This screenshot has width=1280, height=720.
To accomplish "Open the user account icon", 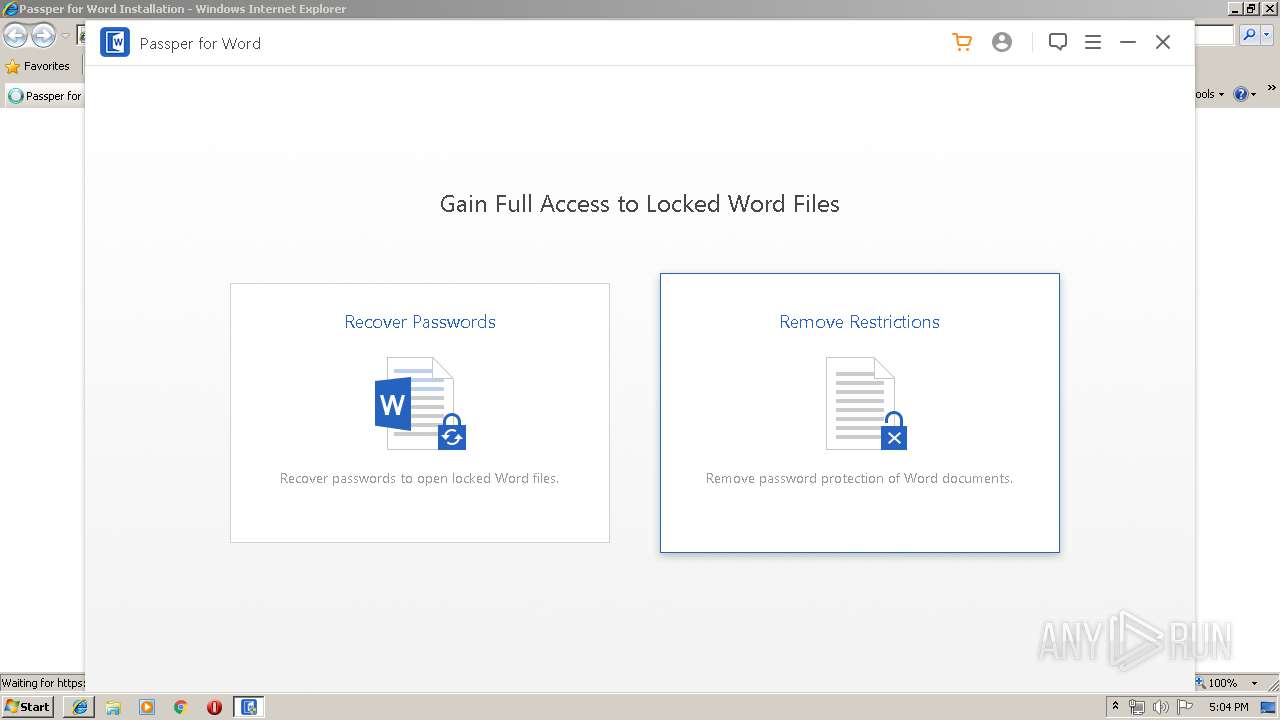I will [x=1002, y=42].
